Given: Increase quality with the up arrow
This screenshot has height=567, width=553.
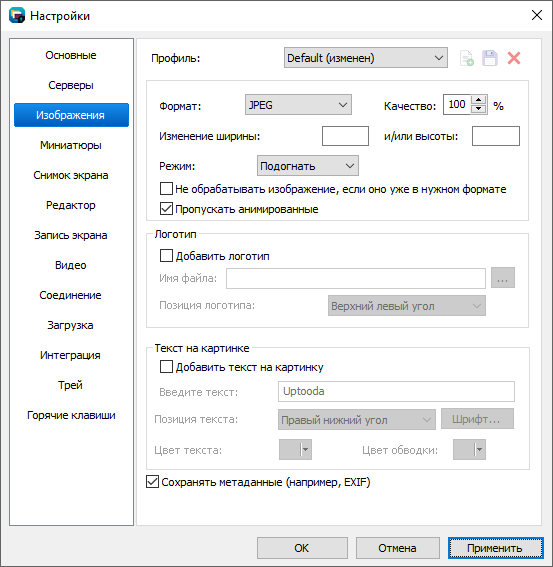Looking at the screenshot, I should pos(478,100).
